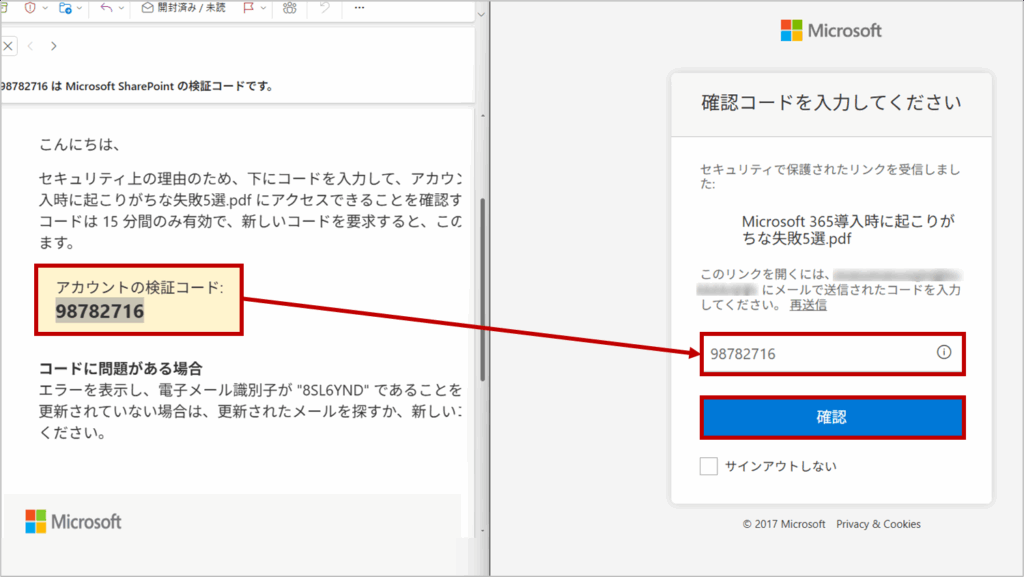
Task: Open the Privacy & Cookies link
Action: [x=878, y=524]
